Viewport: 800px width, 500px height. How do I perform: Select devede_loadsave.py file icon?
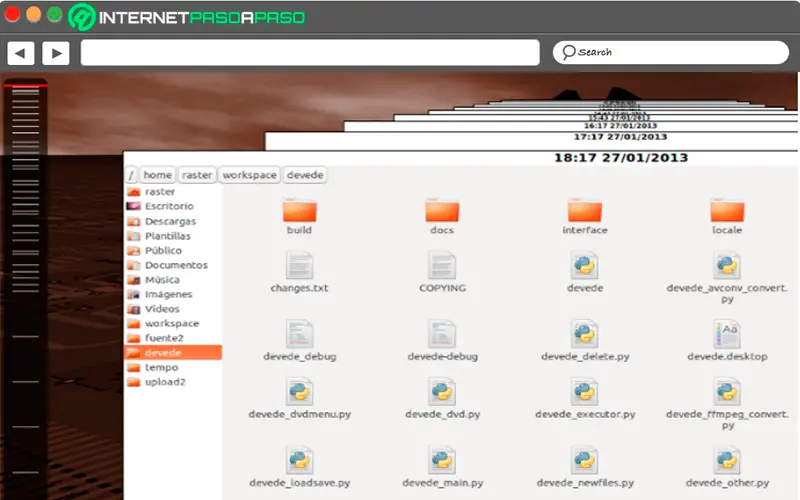click(299, 460)
